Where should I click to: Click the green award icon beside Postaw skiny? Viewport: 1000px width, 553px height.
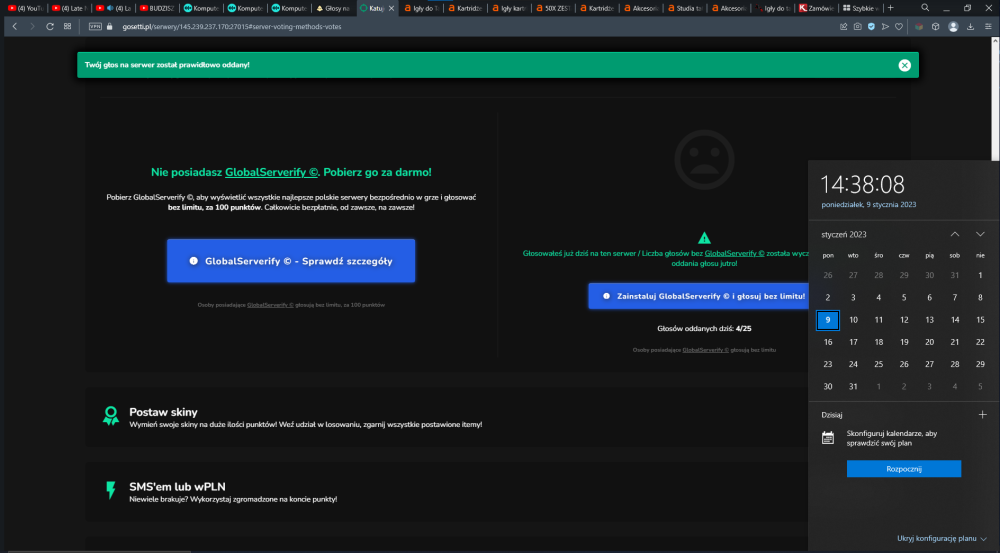coord(111,416)
